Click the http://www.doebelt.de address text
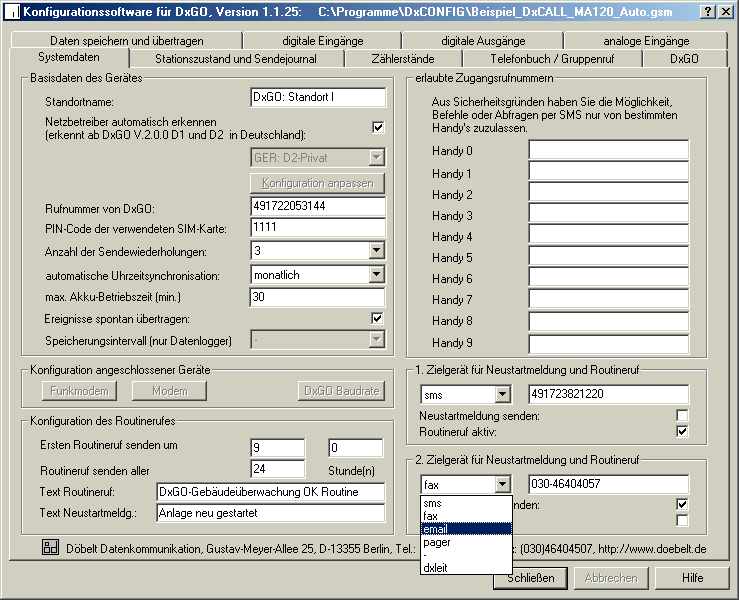Screen dimensions: 739x600 (652, 549)
